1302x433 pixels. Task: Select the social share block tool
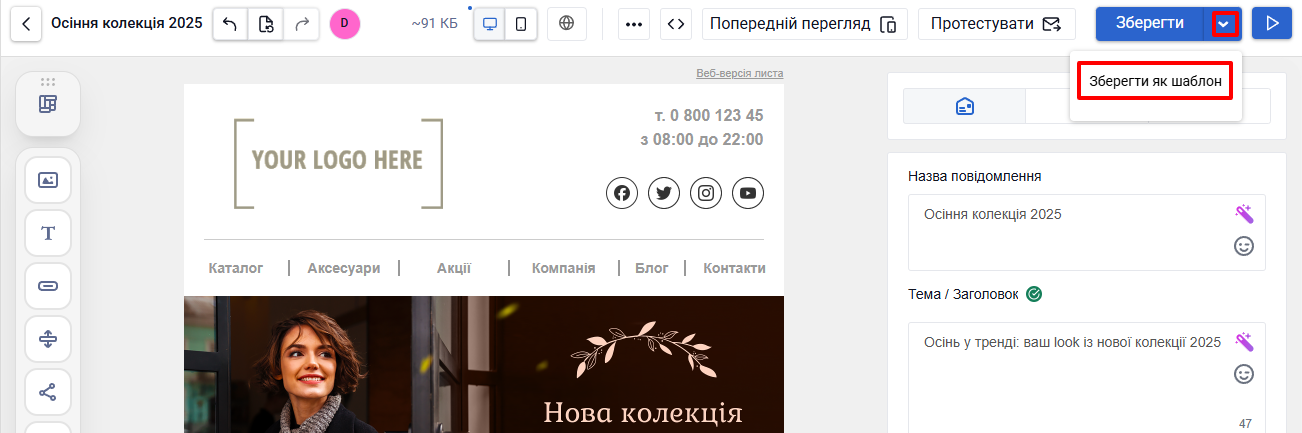tap(48, 392)
